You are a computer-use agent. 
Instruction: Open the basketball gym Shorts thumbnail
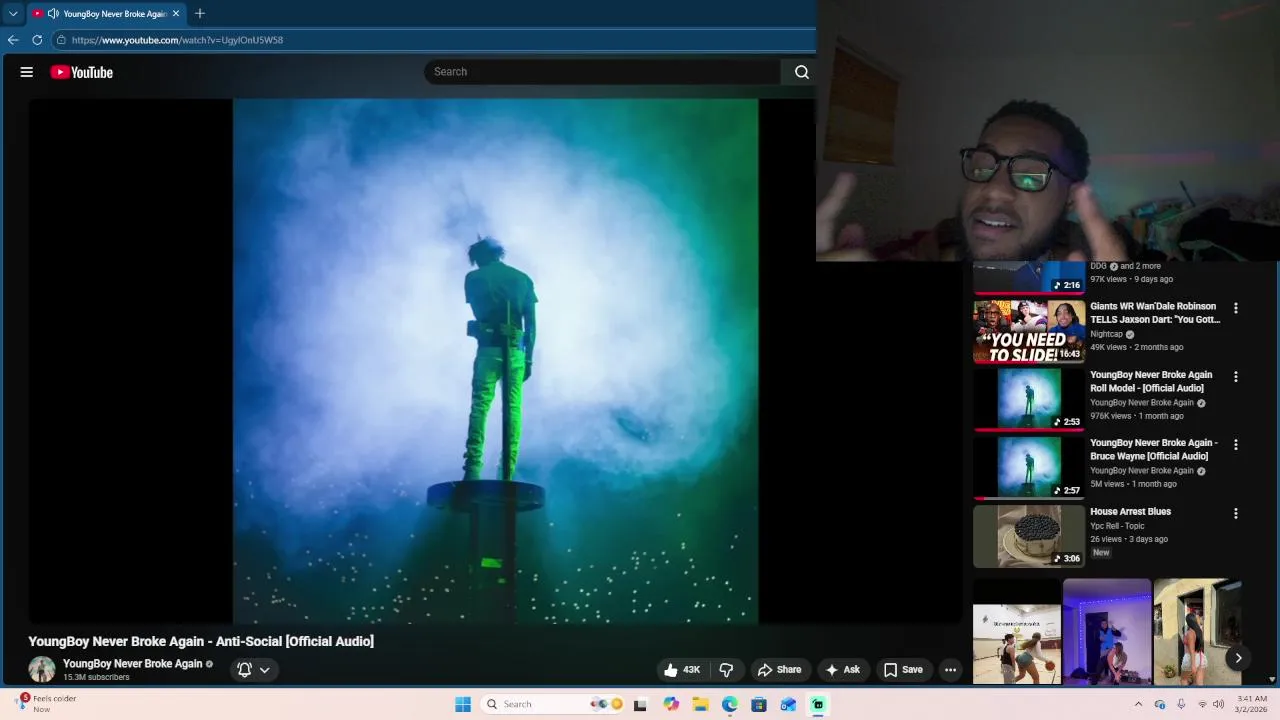pyautogui.click(x=1017, y=632)
